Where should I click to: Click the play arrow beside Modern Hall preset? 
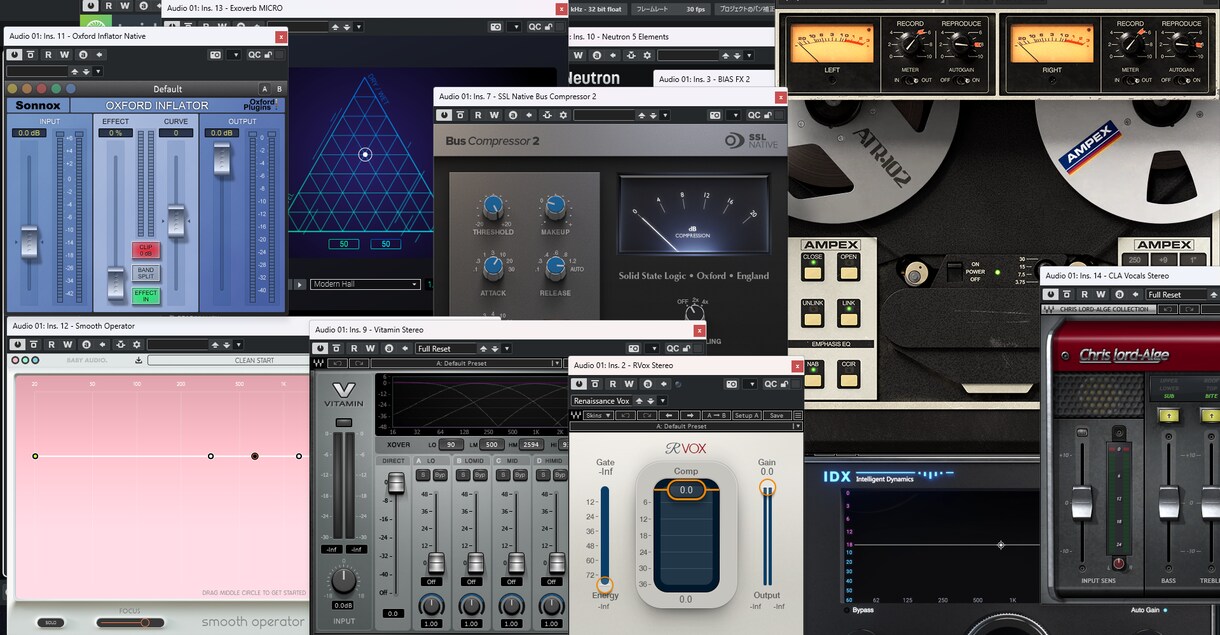pyautogui.click(x=299, y=284)
